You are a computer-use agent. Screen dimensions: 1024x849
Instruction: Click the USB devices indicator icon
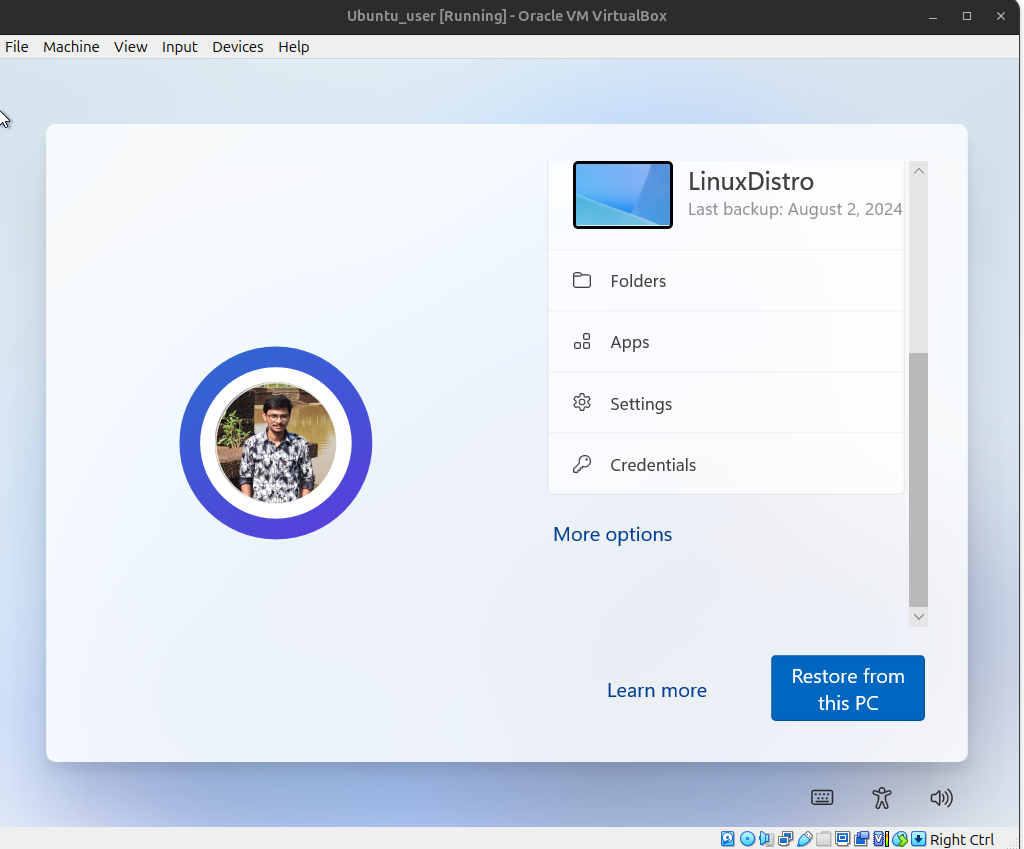coord(805,839)
